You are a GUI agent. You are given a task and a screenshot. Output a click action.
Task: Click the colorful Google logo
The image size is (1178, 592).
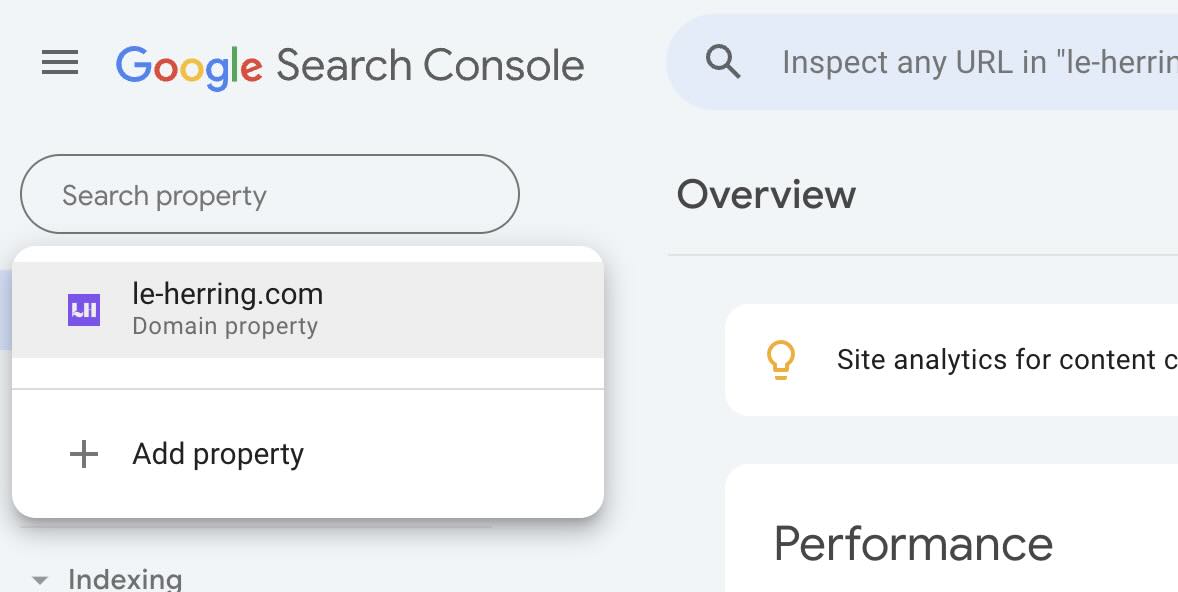pyautogui.click(x=189, y=66)
